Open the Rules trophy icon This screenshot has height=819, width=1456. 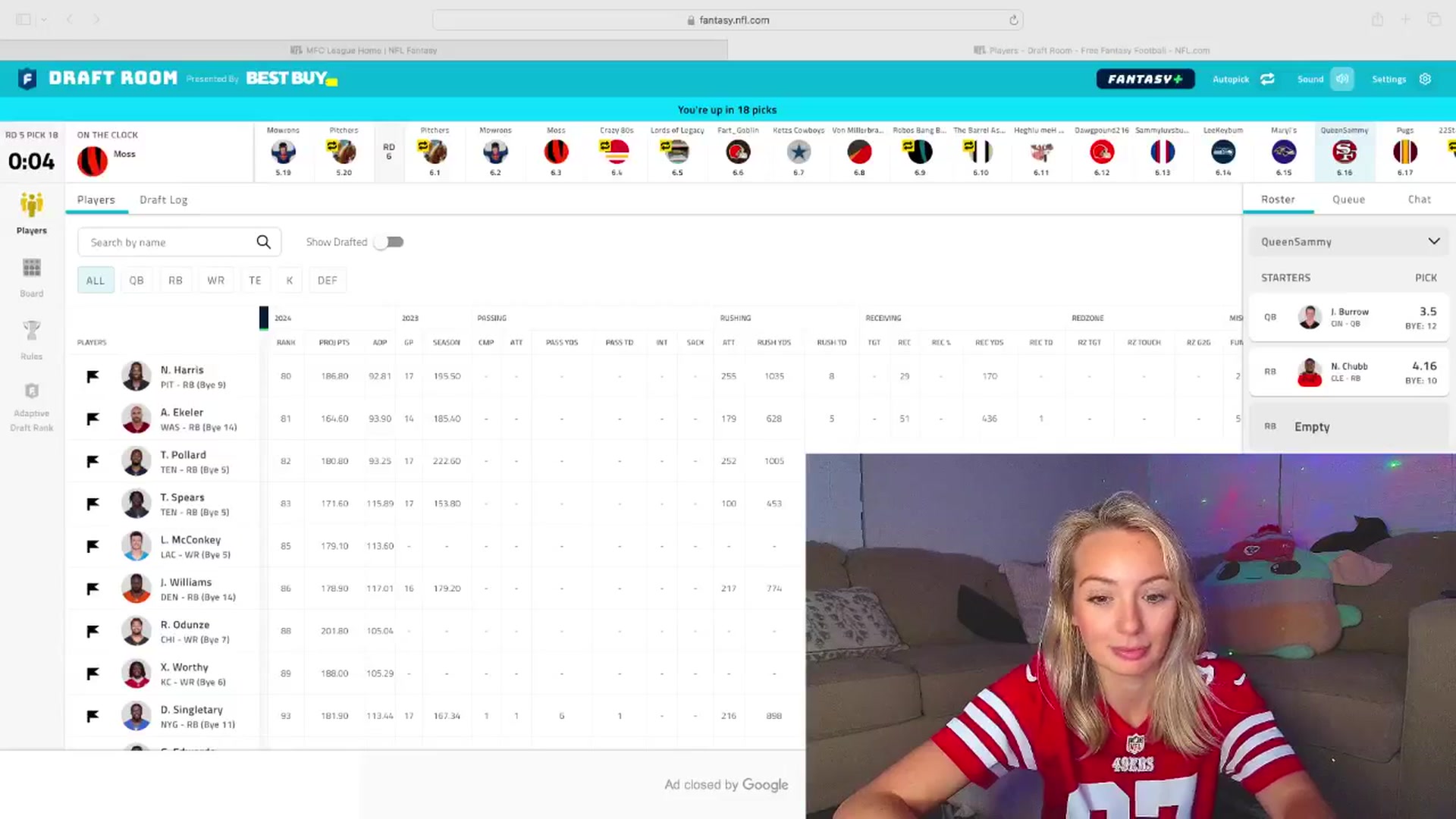(x=32, y=339)
